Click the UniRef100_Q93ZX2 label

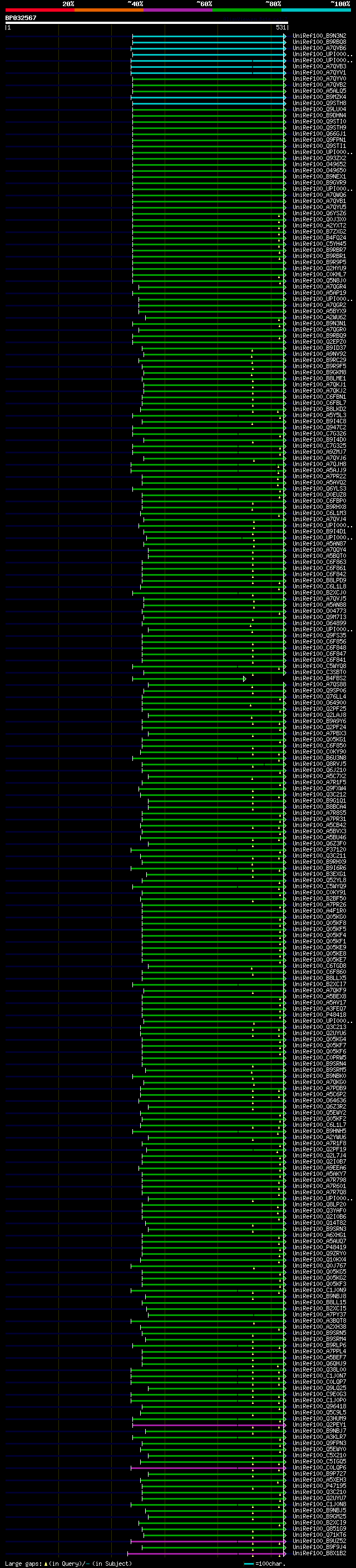click(x=319, y=159)
